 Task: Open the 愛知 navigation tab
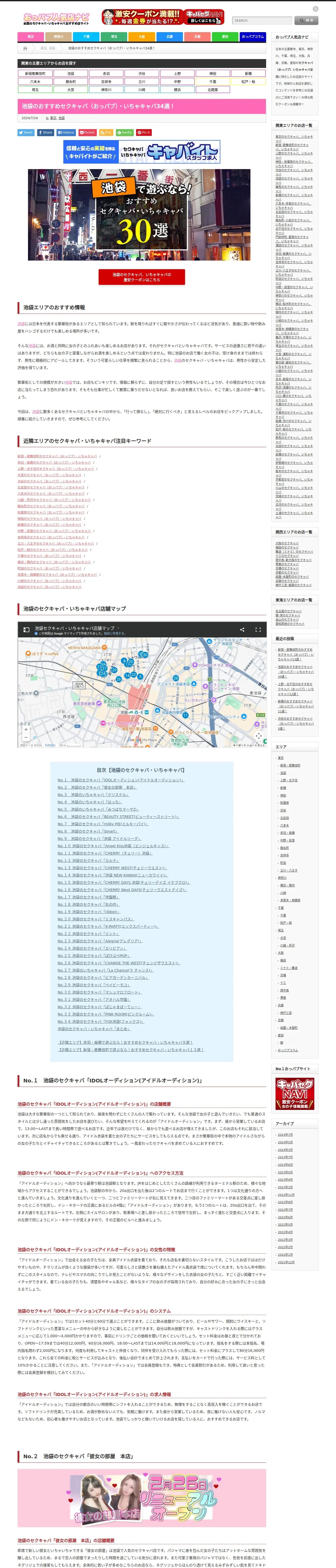pos(225,37)
